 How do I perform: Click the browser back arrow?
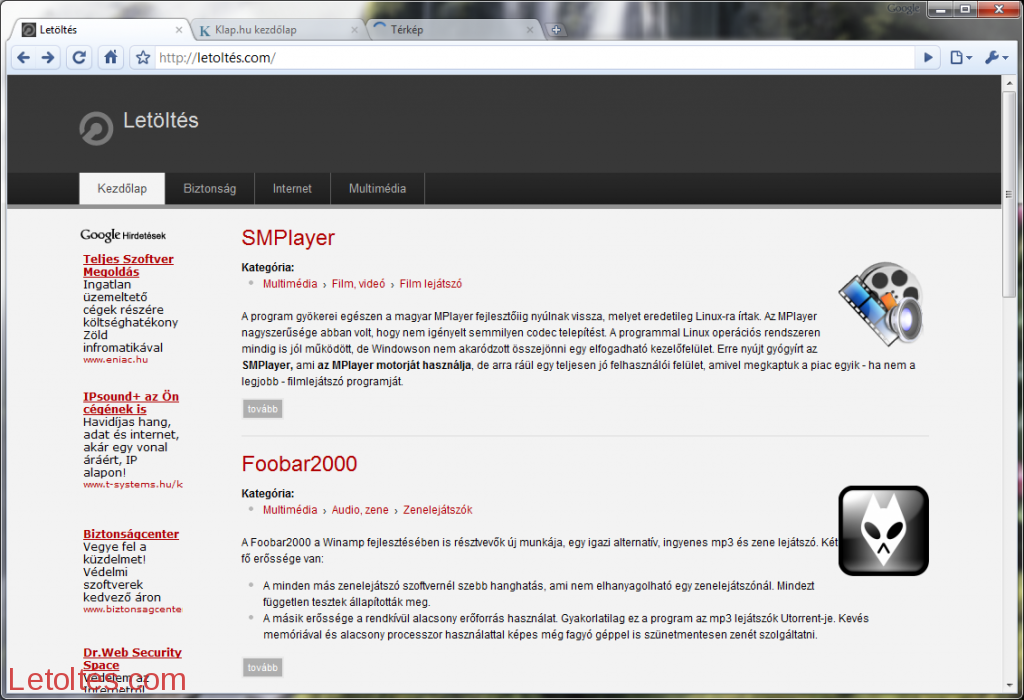click(24, 57)
